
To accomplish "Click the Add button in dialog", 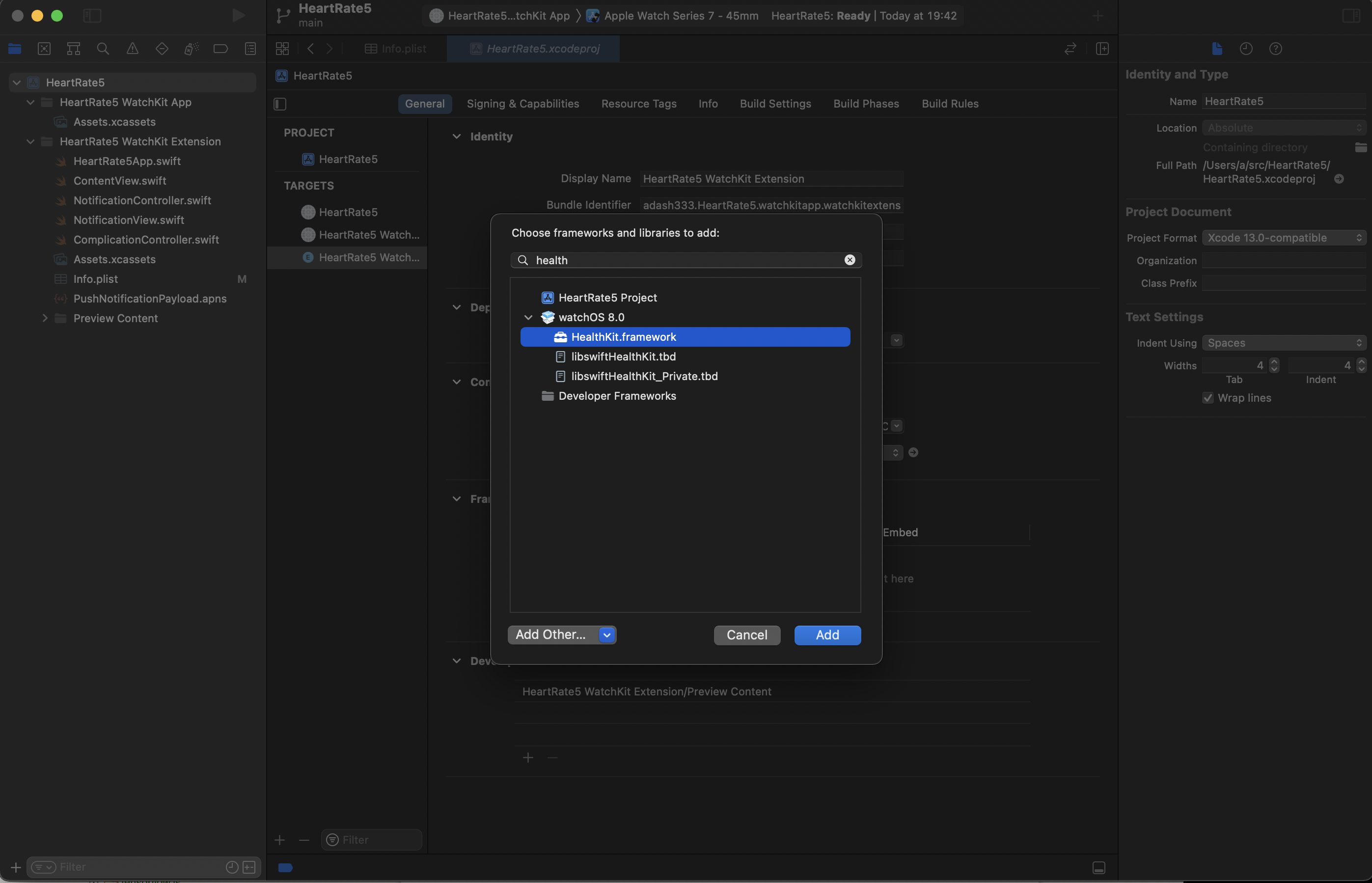I will 827,635.
